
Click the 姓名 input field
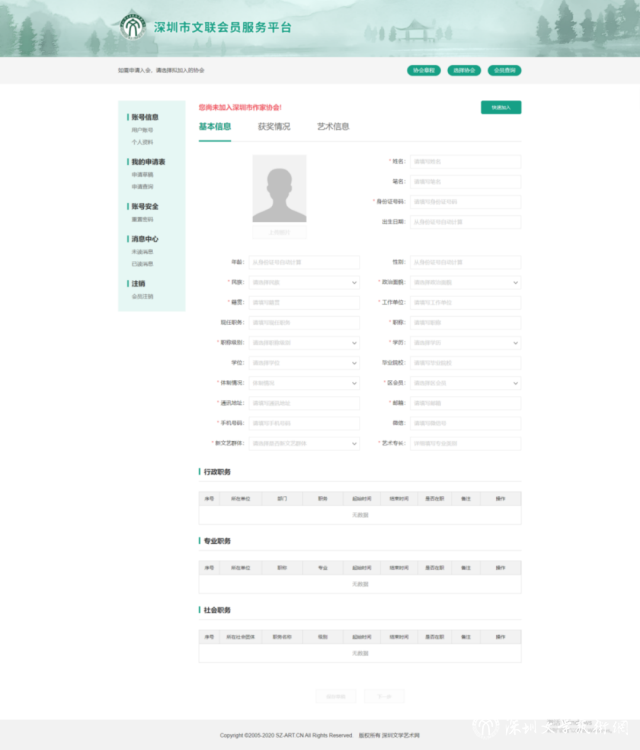click(x=465, y=161)
